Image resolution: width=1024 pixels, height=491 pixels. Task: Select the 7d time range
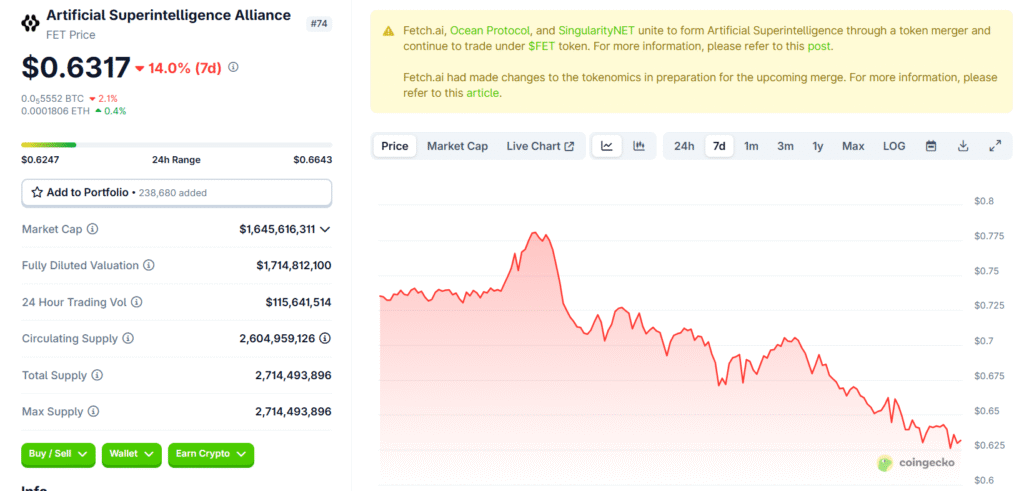[719, 146]
